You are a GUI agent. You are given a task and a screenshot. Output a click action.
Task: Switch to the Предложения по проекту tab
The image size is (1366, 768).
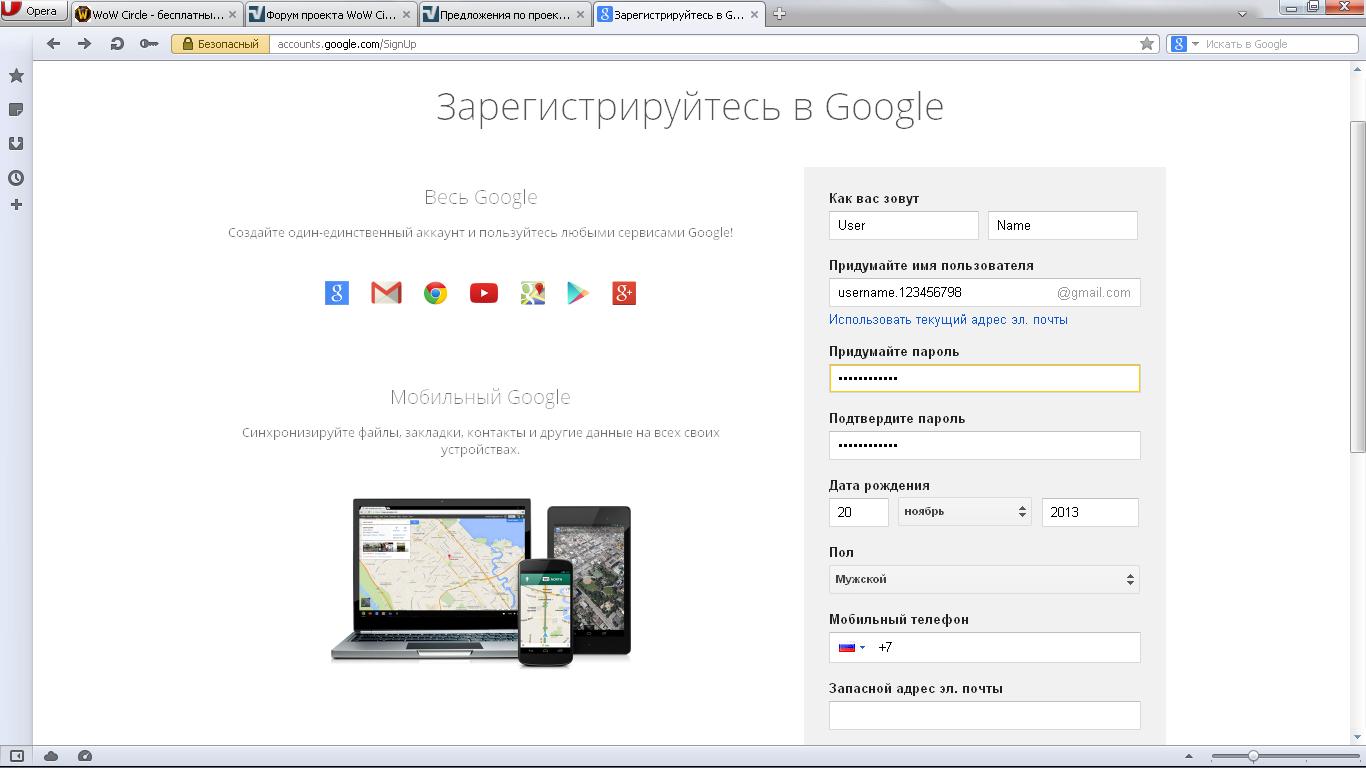click(504, 14)
